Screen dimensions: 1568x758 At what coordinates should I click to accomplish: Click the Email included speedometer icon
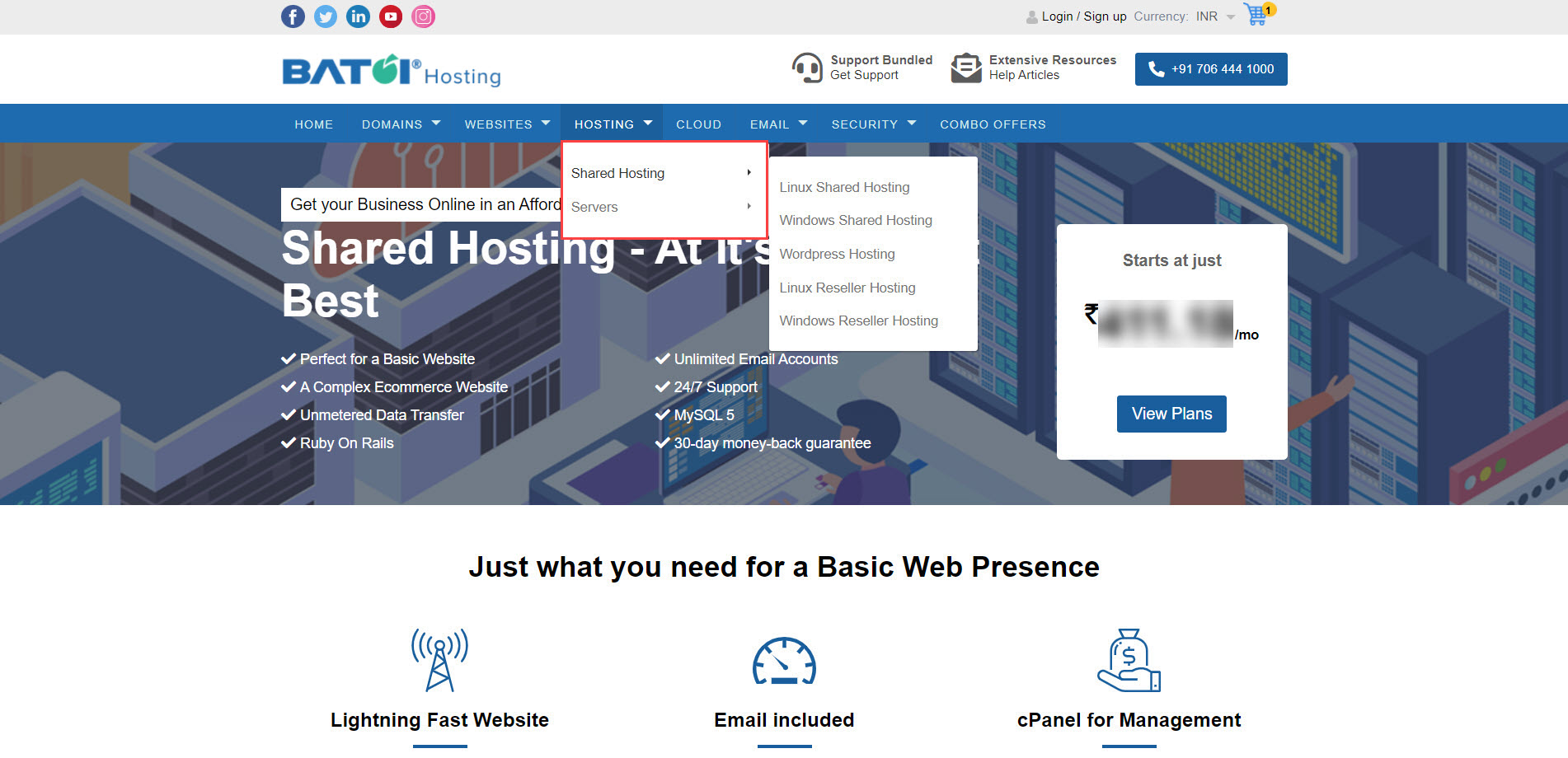coord(784,661)
